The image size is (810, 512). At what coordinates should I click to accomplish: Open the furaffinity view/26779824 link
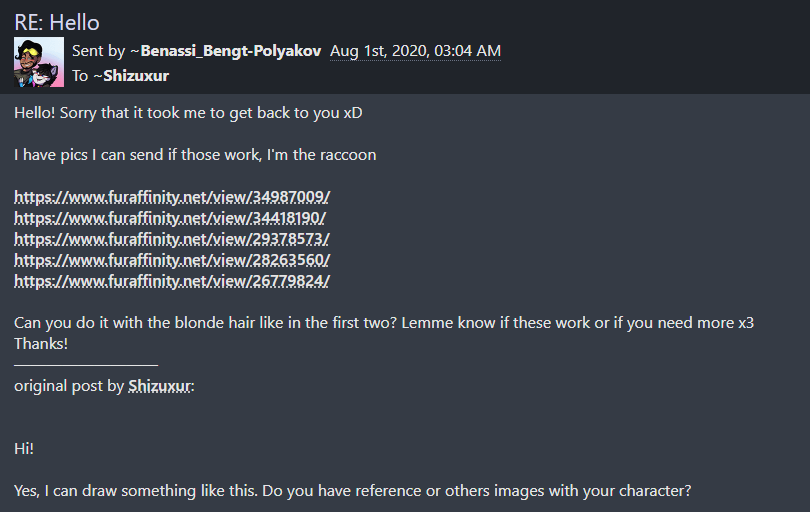[172, 281]
